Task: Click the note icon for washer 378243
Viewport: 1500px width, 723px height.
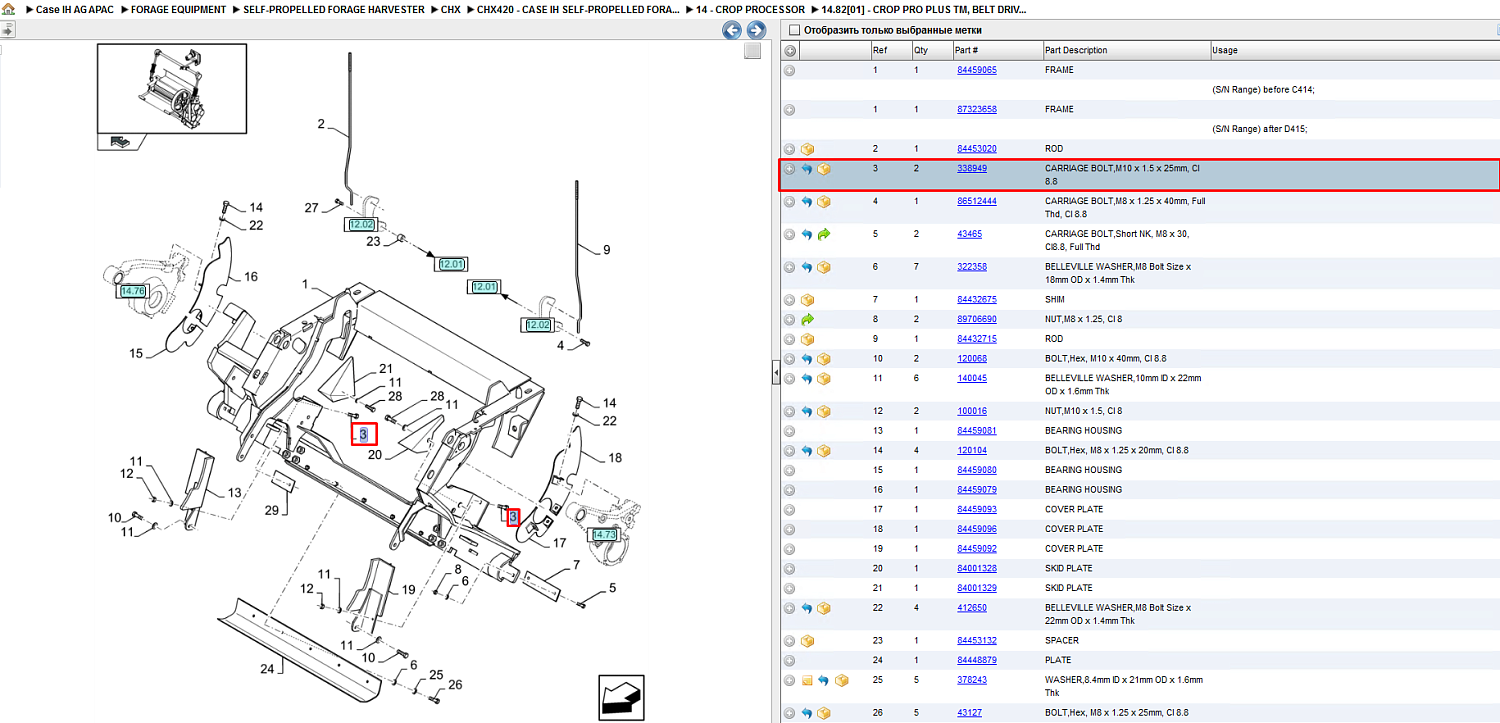Action: tap(807, 680)
